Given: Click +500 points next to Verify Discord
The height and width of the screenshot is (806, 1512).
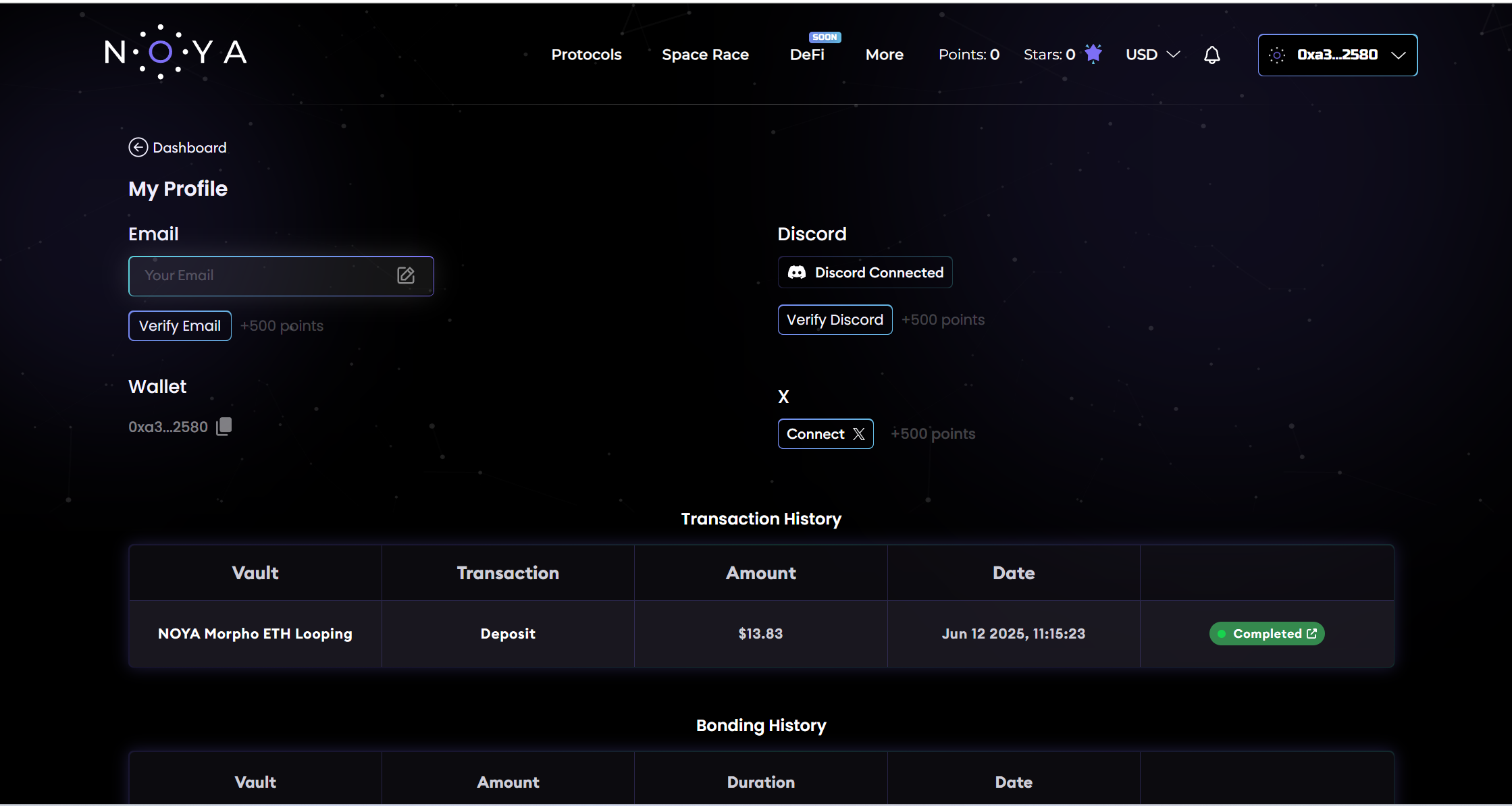Looking at the screenshot, I should point(943,319).
